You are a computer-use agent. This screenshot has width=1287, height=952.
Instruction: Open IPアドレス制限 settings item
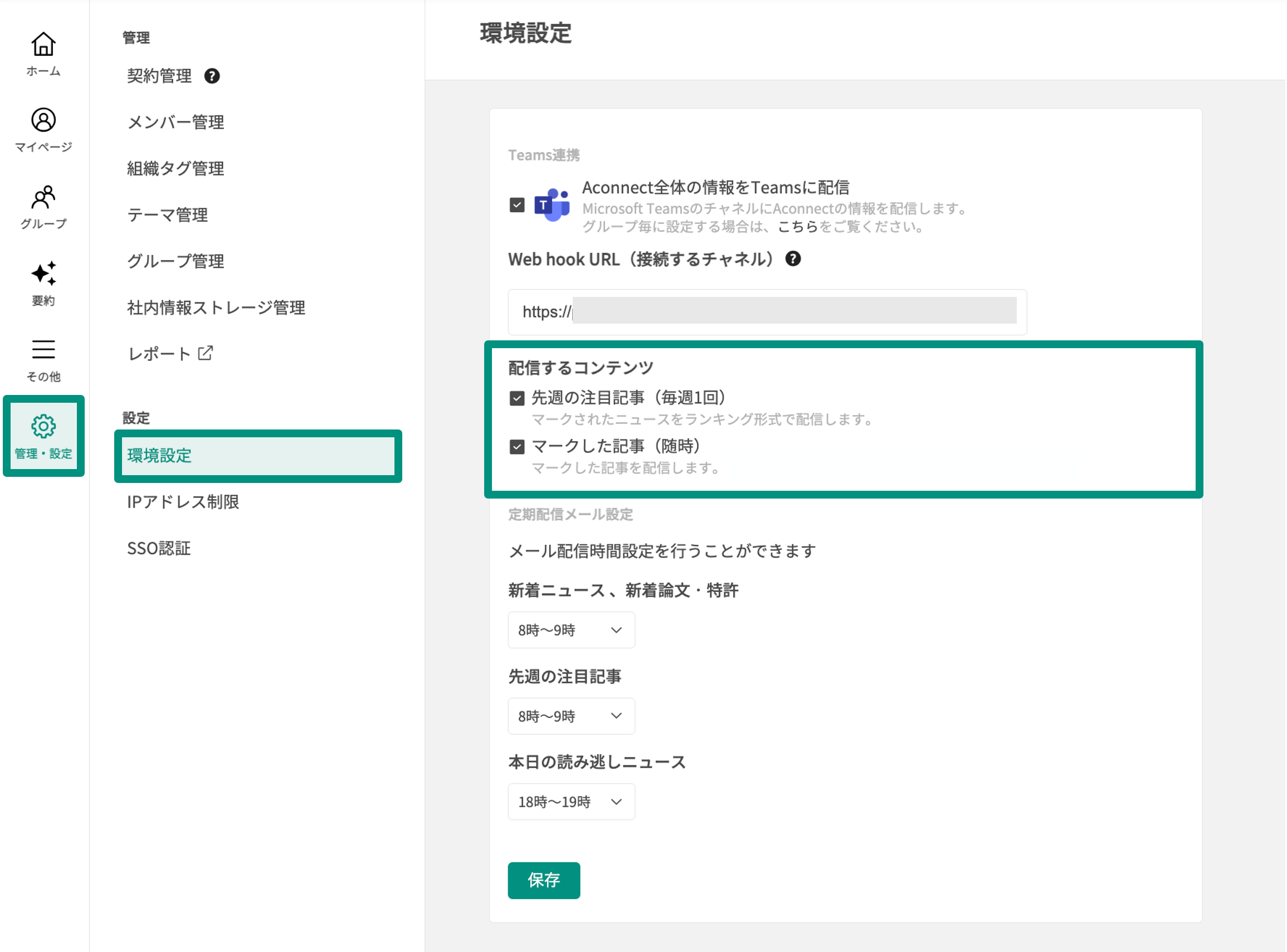click(x=183, y=502)
